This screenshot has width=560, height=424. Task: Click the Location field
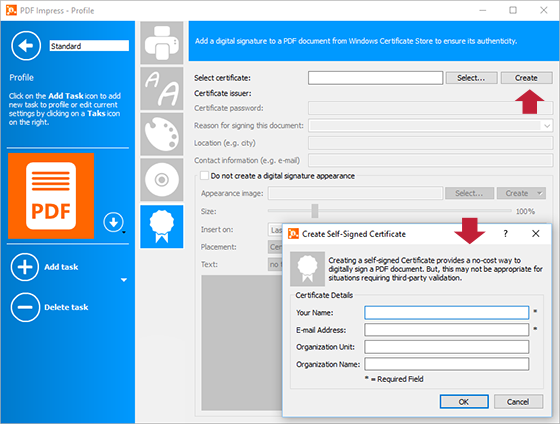pyautogui.click(x=430, y=143)
